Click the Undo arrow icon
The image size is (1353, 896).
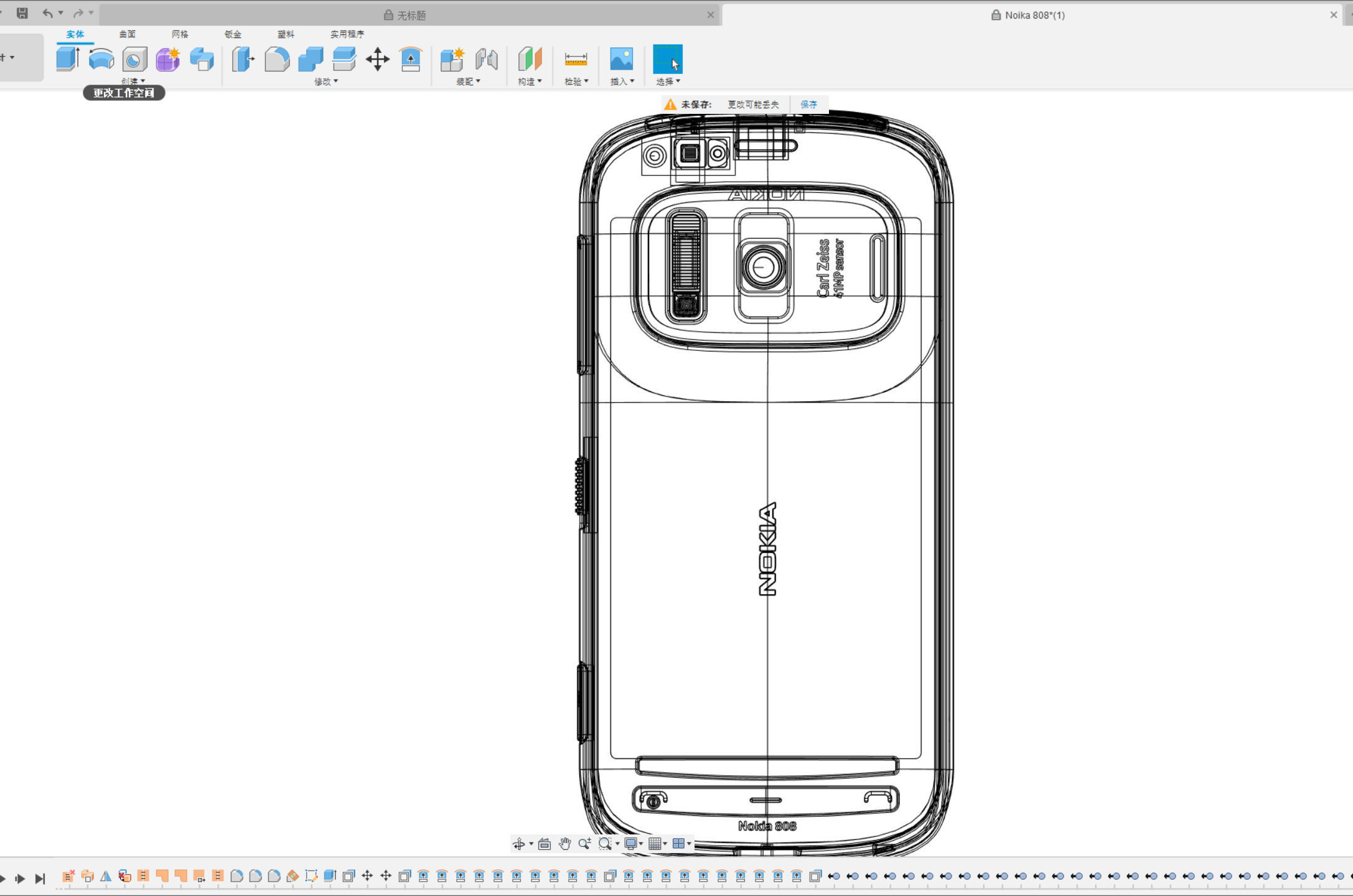tap(47, 12)
